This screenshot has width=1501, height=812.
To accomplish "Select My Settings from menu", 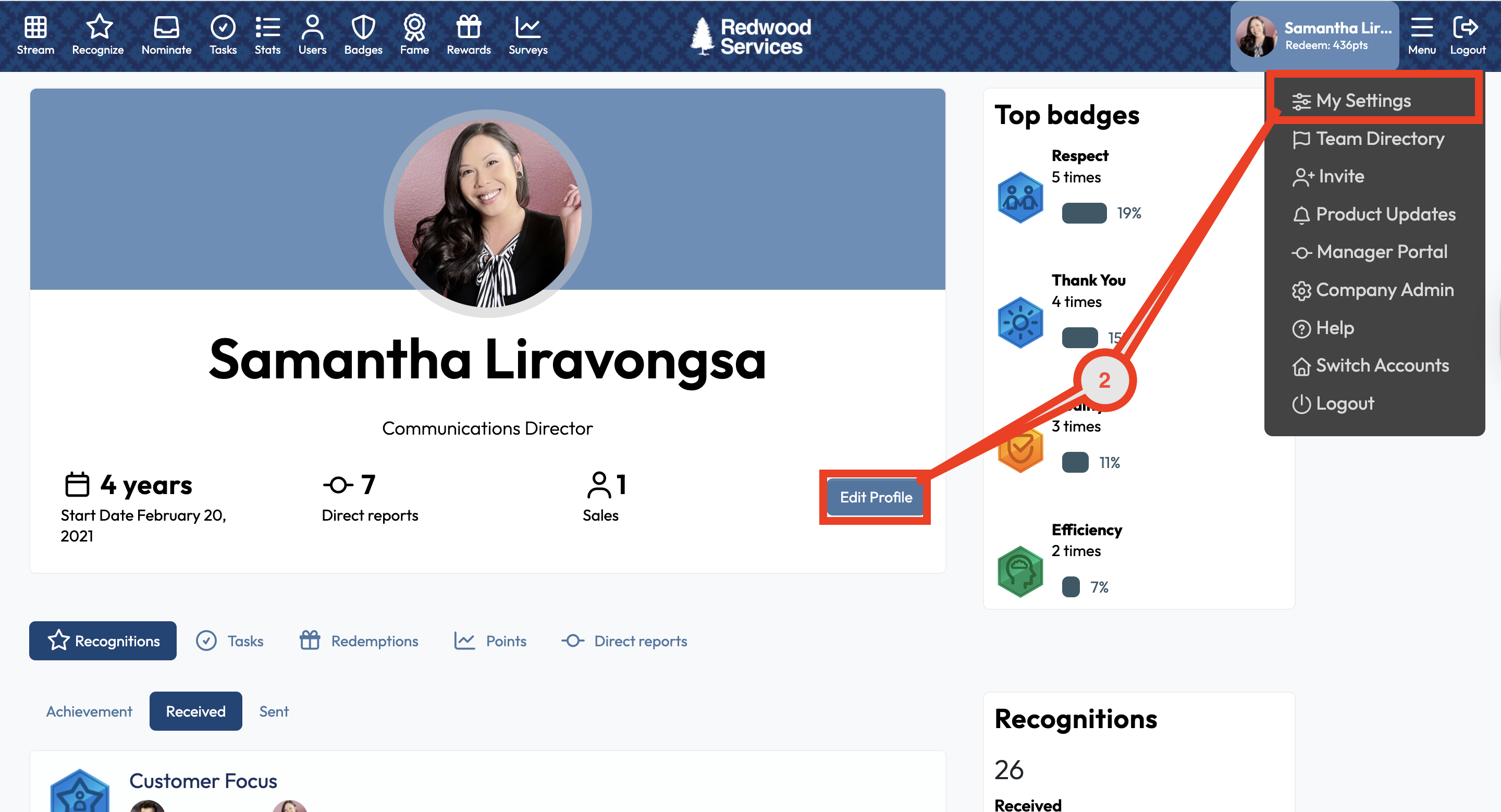I will (x=1362, y=101).
